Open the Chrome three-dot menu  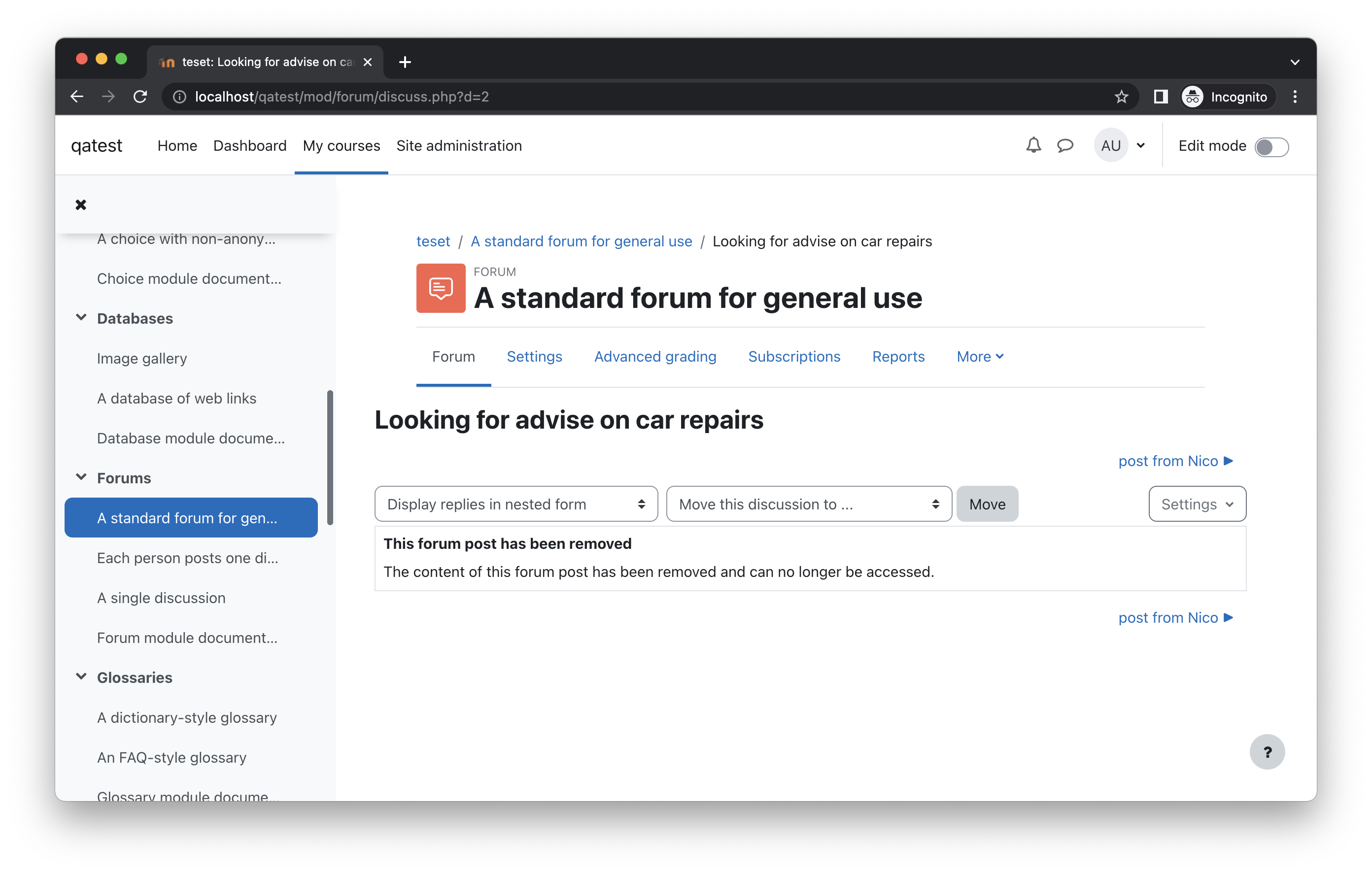(x=1295, y=97)
